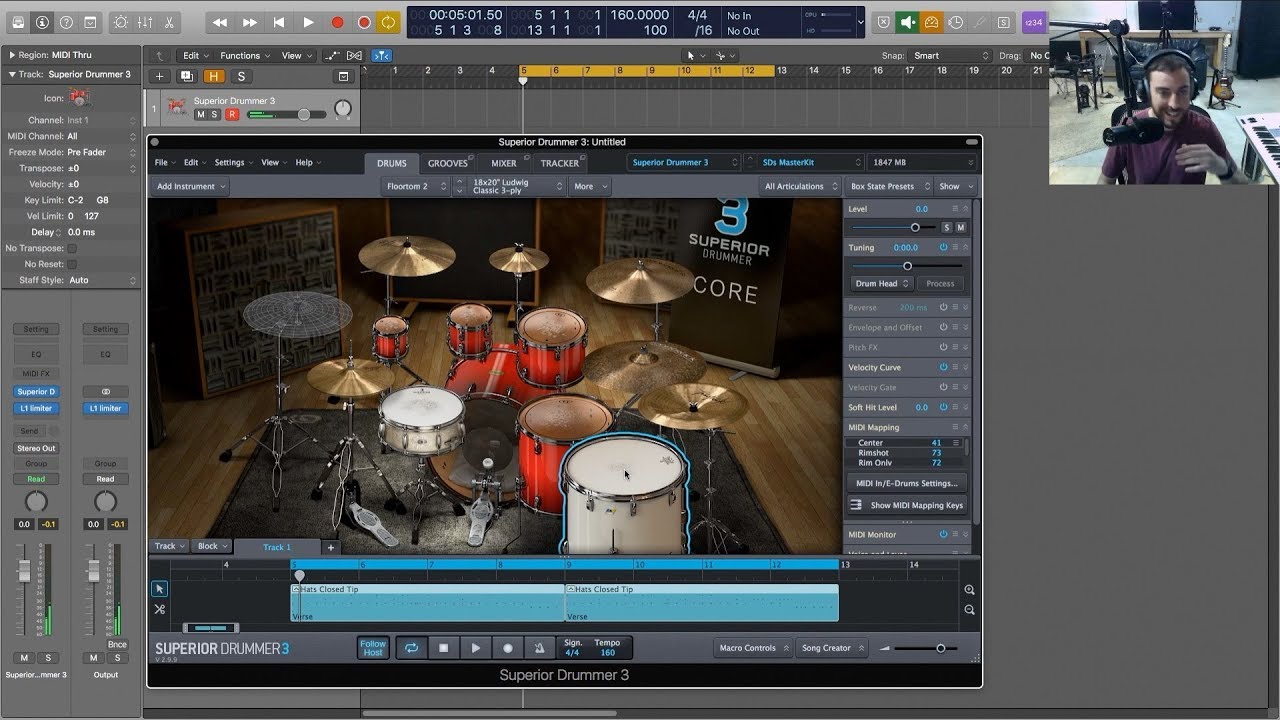This screenshot has width=1280, height=720.
Task: Click the Fast Forward transport button
Action: point(250,21)
